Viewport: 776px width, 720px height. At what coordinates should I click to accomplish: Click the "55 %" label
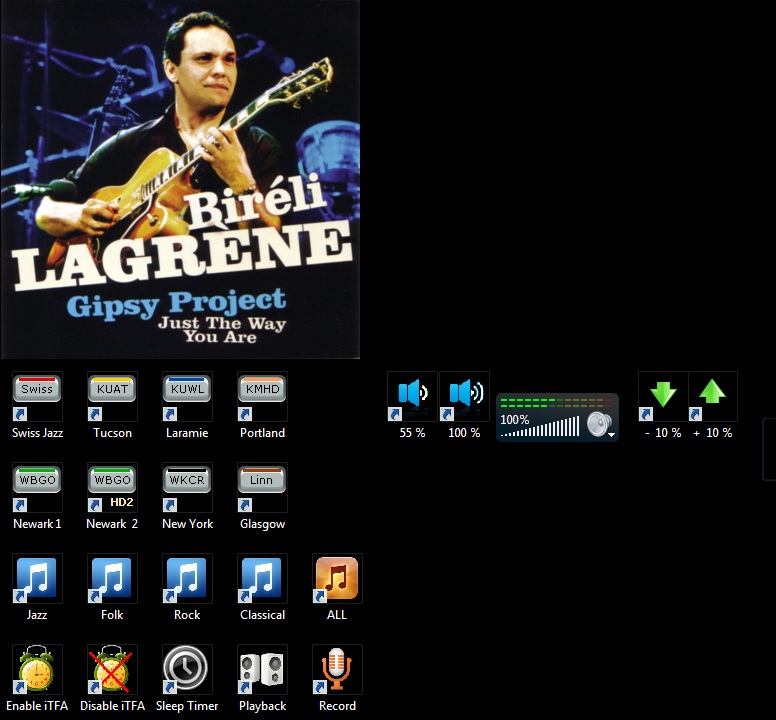(x=412, y=433)
